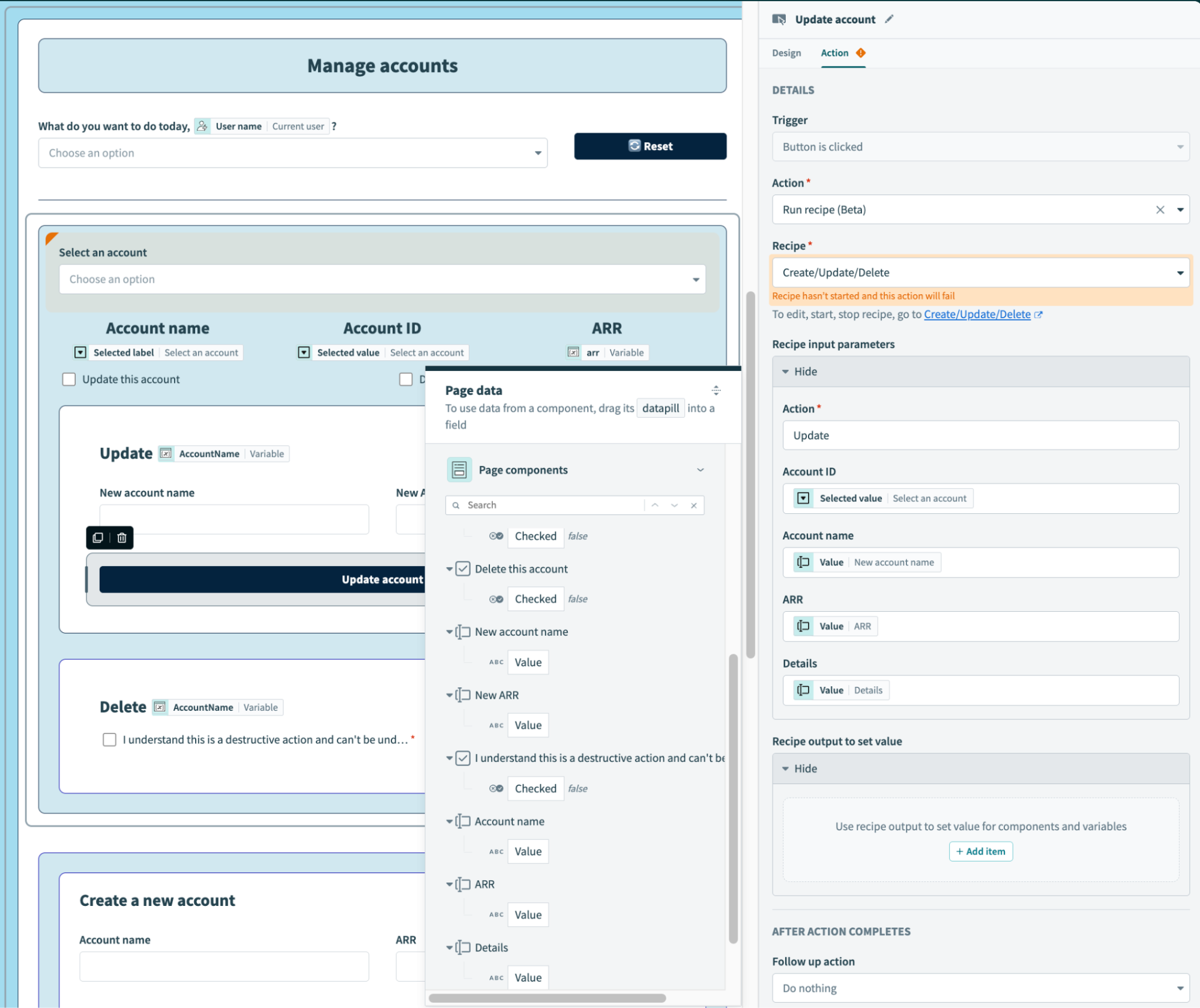Screen dimensions: 1200x1008
Task: Click the duplicate component icon above Update account button
Action: click(98, 537)
